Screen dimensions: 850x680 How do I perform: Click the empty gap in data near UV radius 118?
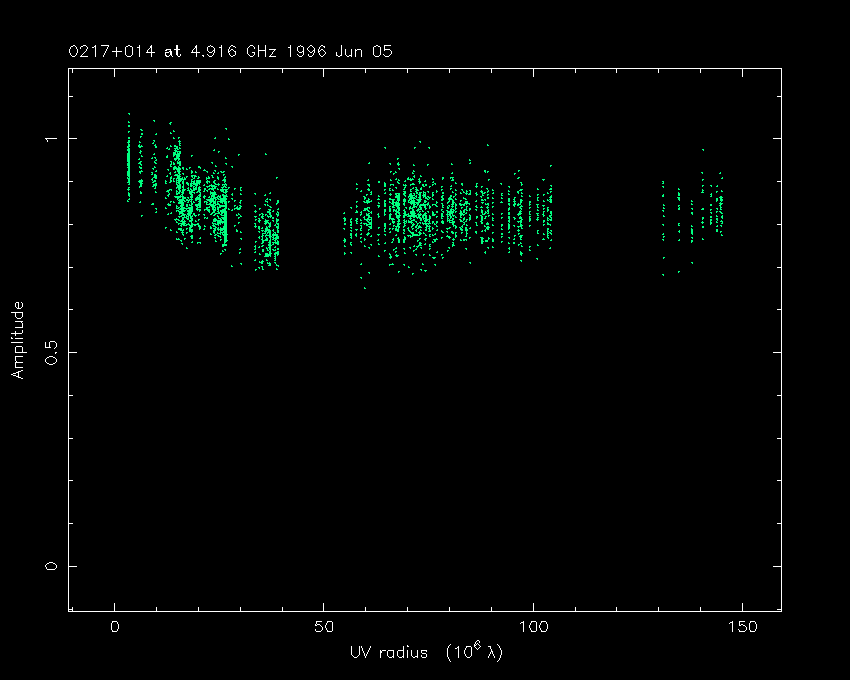[x=607, y=212]
